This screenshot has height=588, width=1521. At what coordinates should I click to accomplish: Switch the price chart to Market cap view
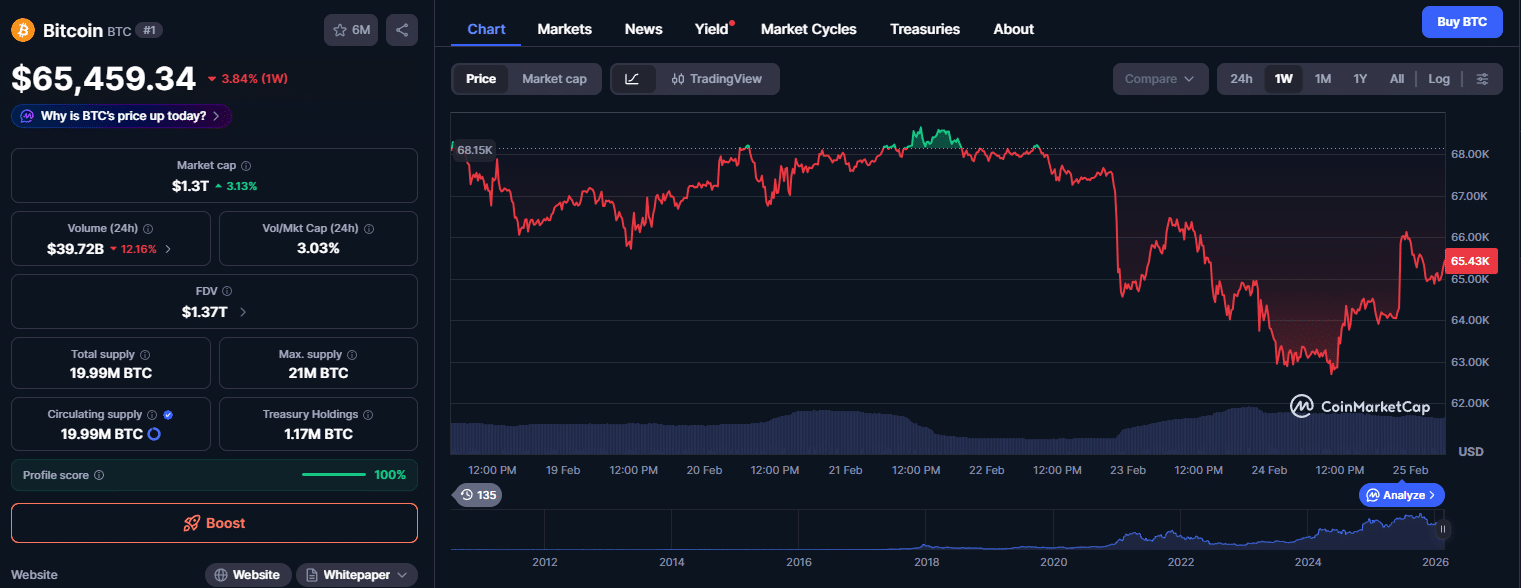(x=555, y=78)
